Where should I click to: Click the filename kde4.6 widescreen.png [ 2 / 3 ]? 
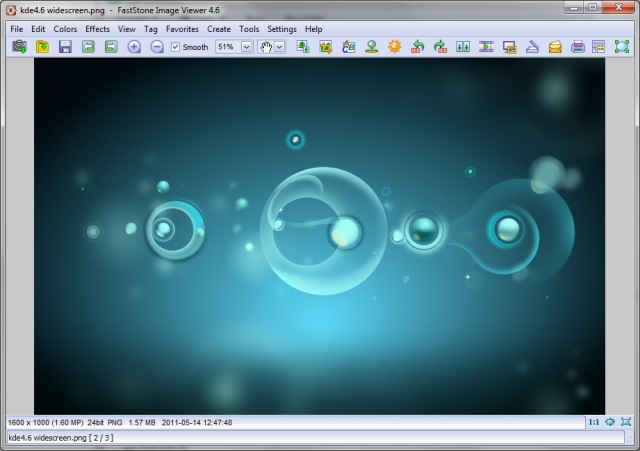[61, 438]
